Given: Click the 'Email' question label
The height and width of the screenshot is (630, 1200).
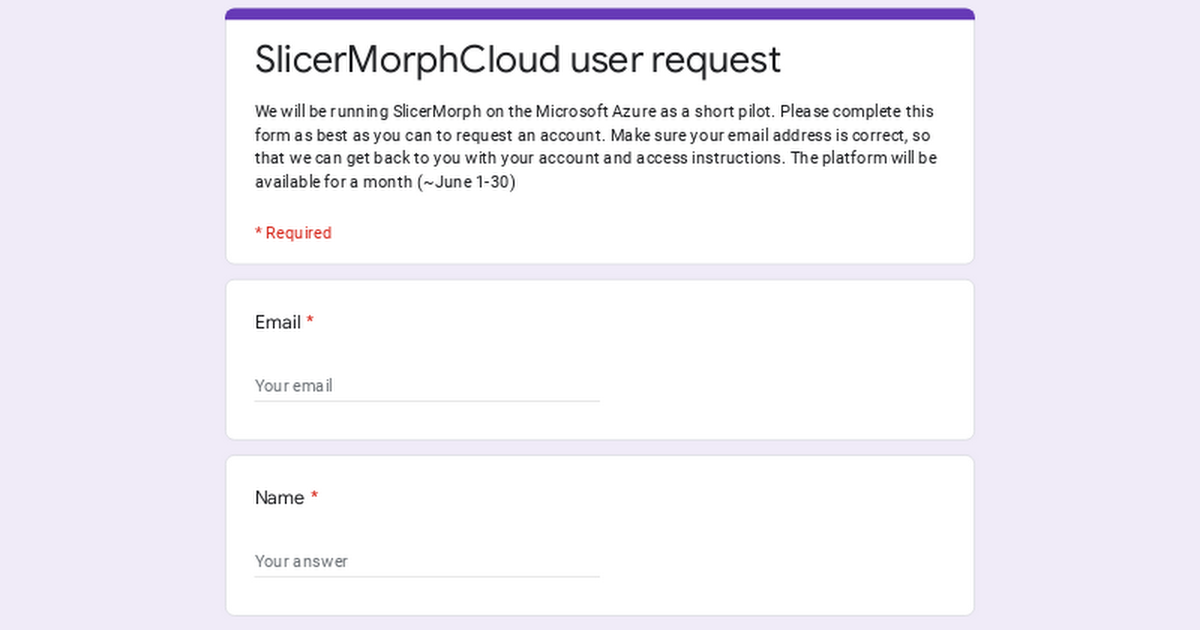Looking at the screenshot, I should pos(278,322).
